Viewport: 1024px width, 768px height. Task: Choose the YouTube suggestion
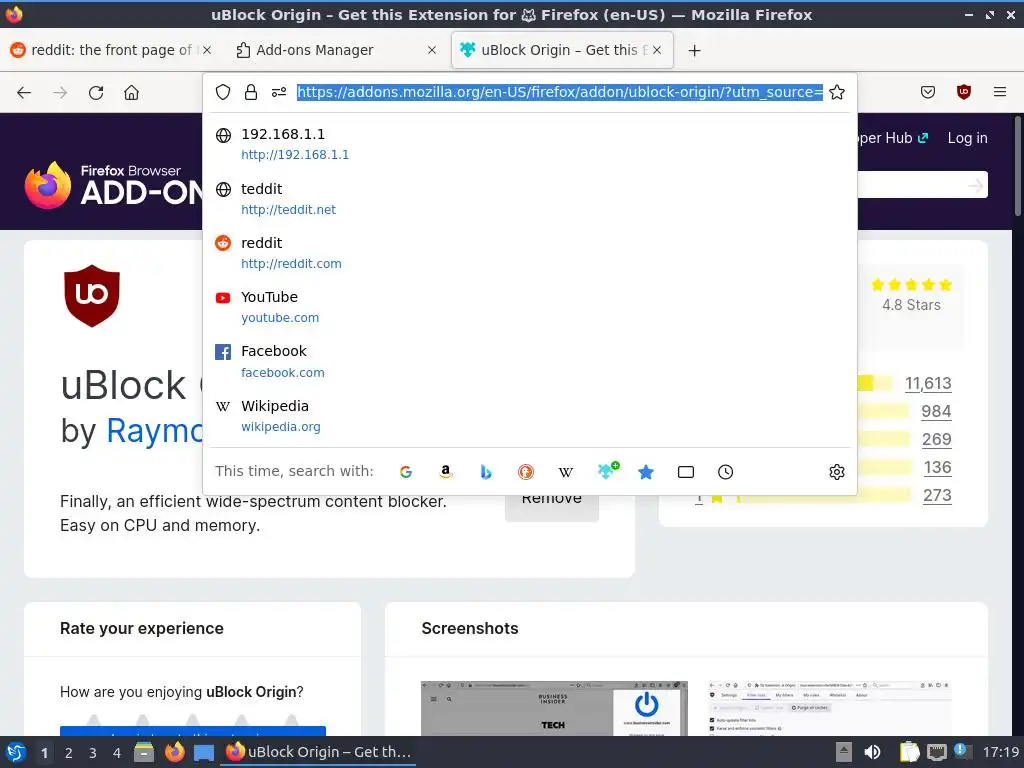point(530,307)
